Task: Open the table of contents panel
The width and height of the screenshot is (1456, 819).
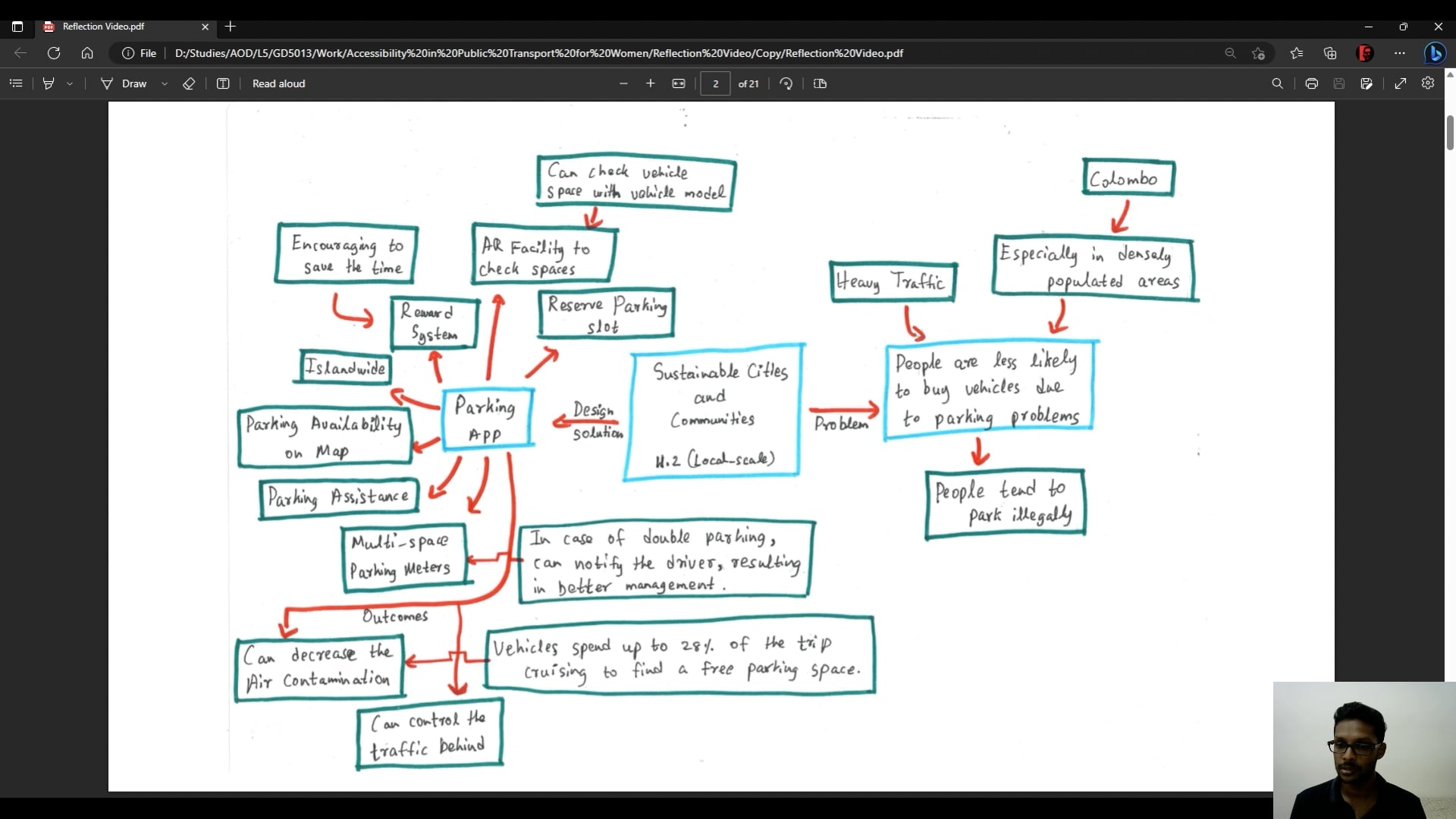Action: 16,83
